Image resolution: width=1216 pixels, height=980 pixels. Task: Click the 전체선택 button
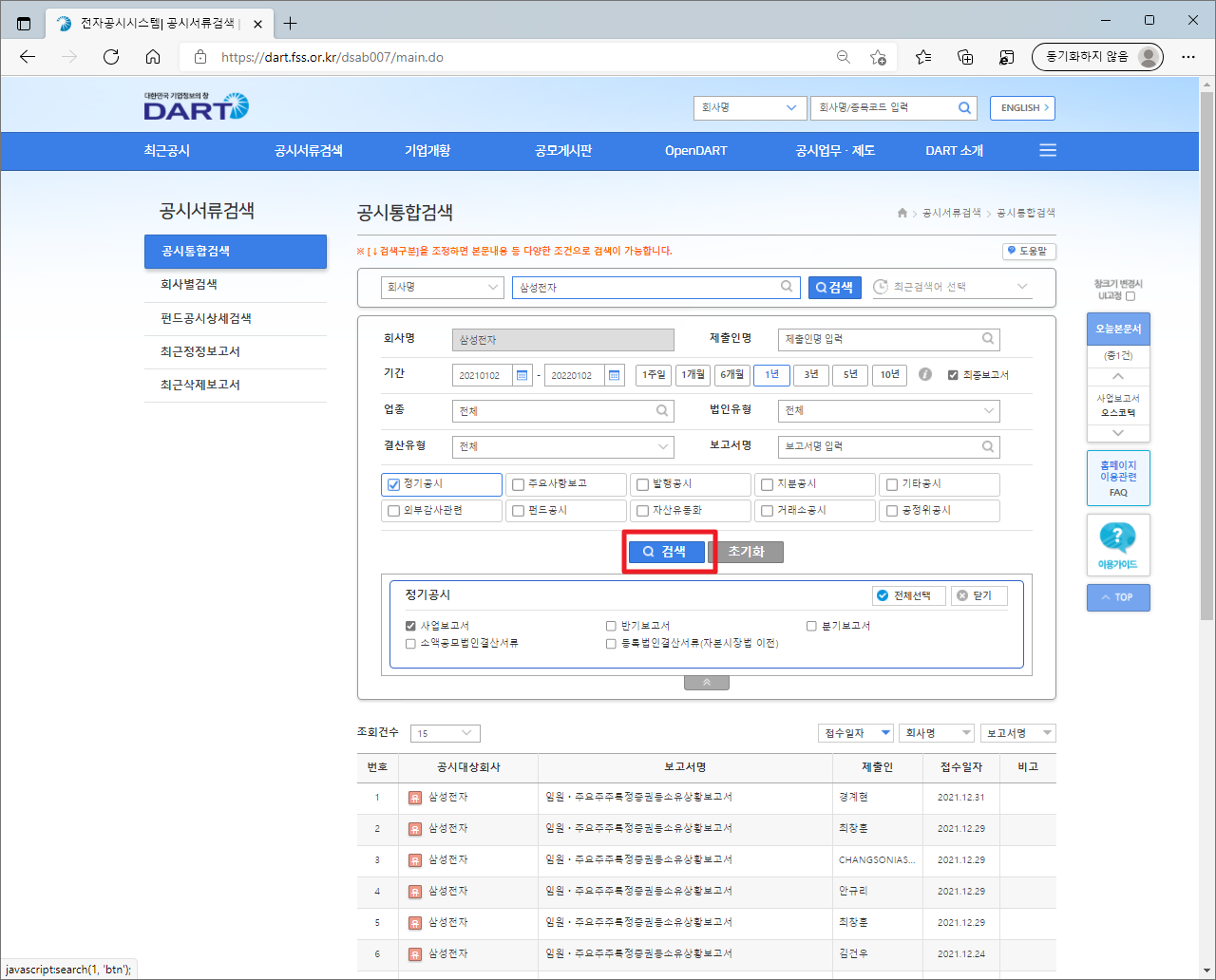(909, 595)
